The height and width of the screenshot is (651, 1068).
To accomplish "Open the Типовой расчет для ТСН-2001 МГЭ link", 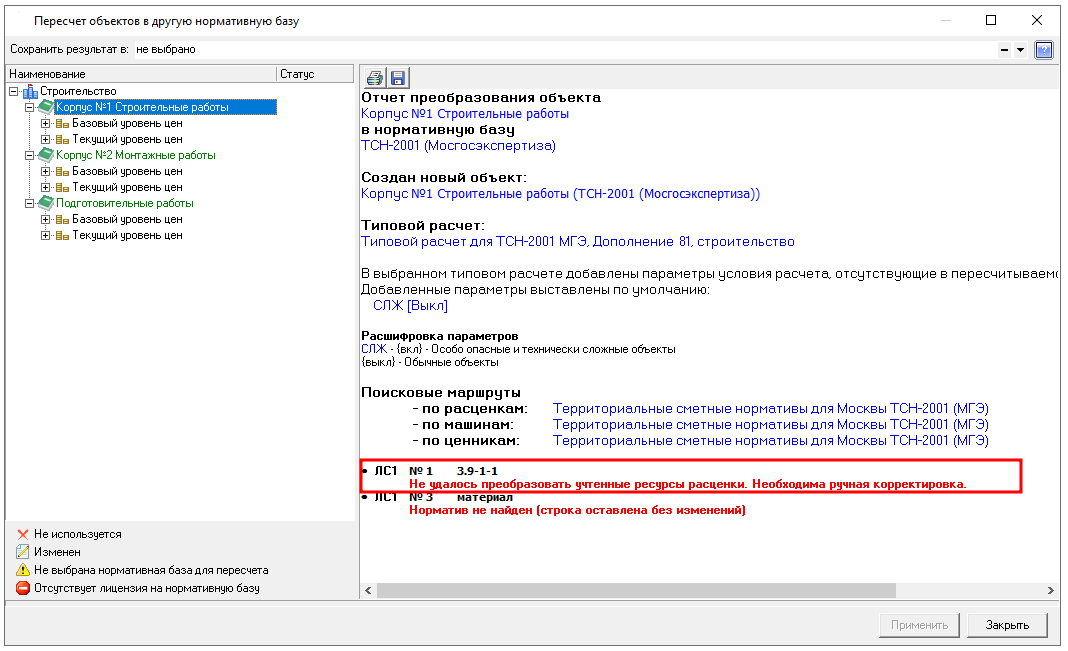I will (577, 242).
